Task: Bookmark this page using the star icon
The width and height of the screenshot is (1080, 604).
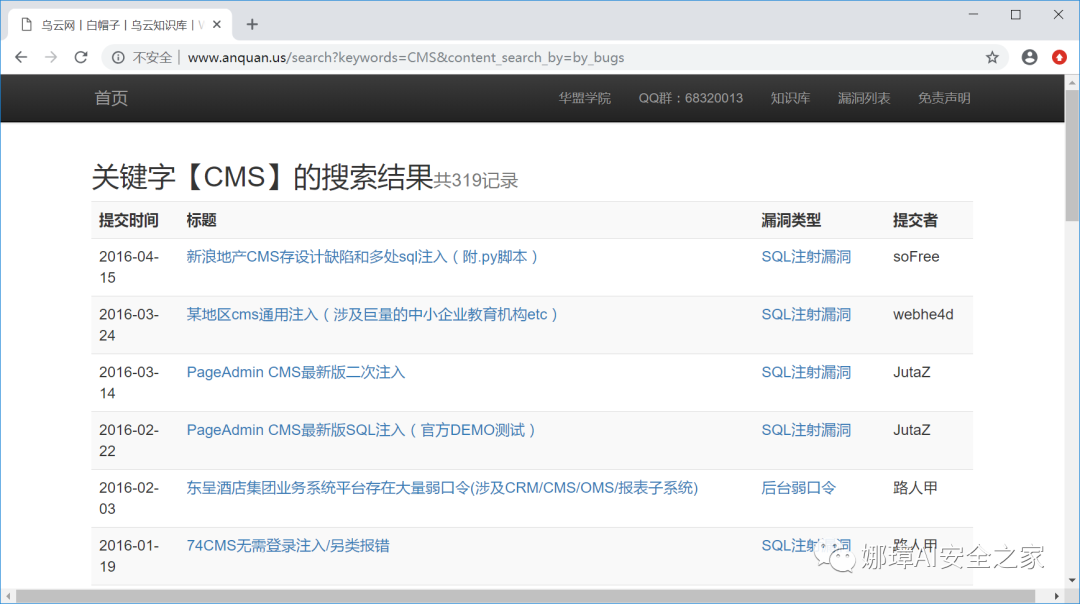Action: [x=992, y=57]
